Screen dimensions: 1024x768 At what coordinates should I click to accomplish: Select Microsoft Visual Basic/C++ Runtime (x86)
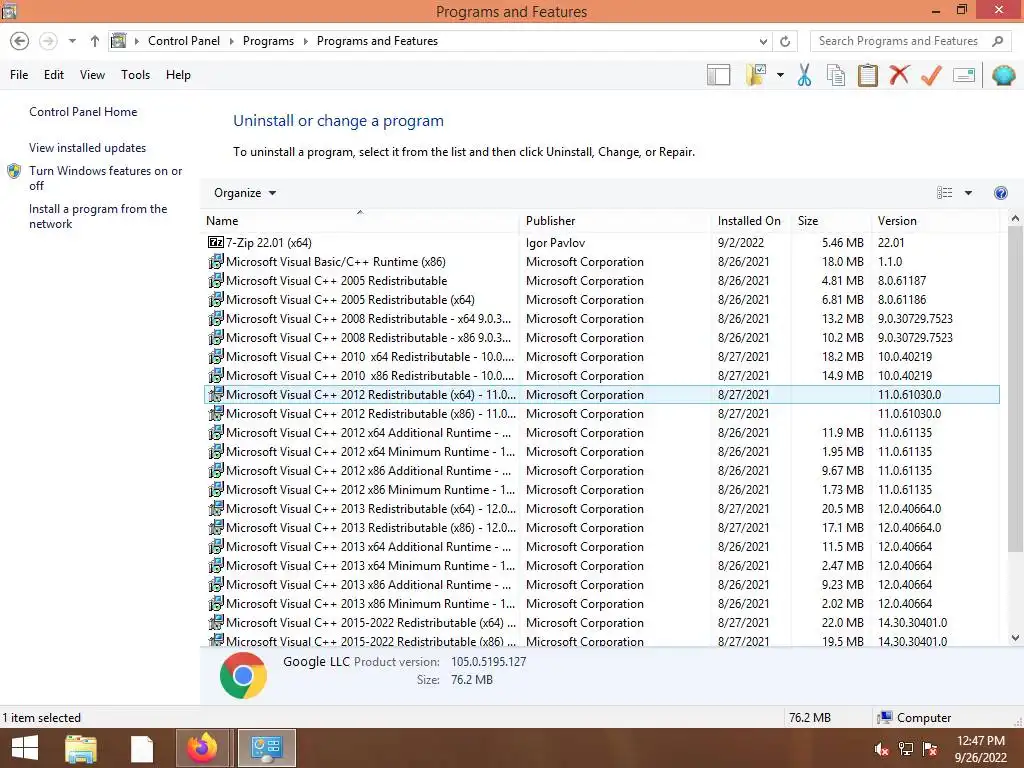[601, 262]
